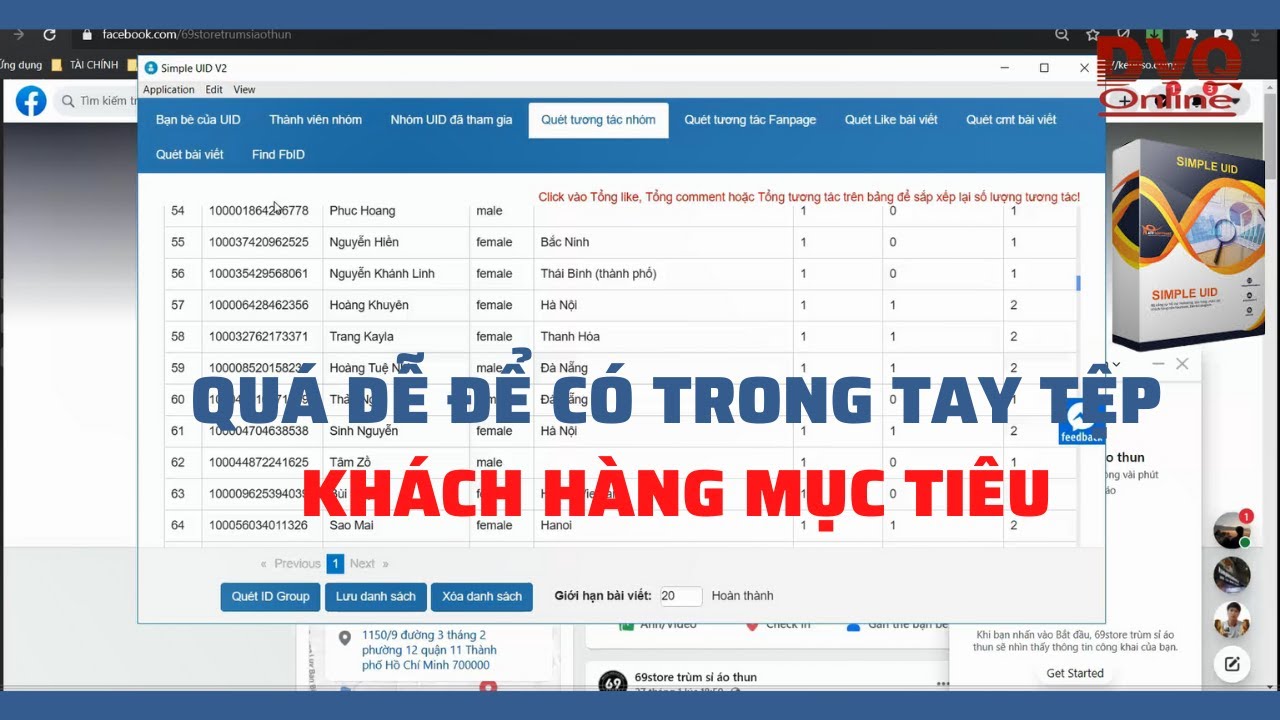The width and height of the screenshot is (1280, 720).
Task: Click the browser address bar URL
Action: pyautogui.click(x=197, y=34)
